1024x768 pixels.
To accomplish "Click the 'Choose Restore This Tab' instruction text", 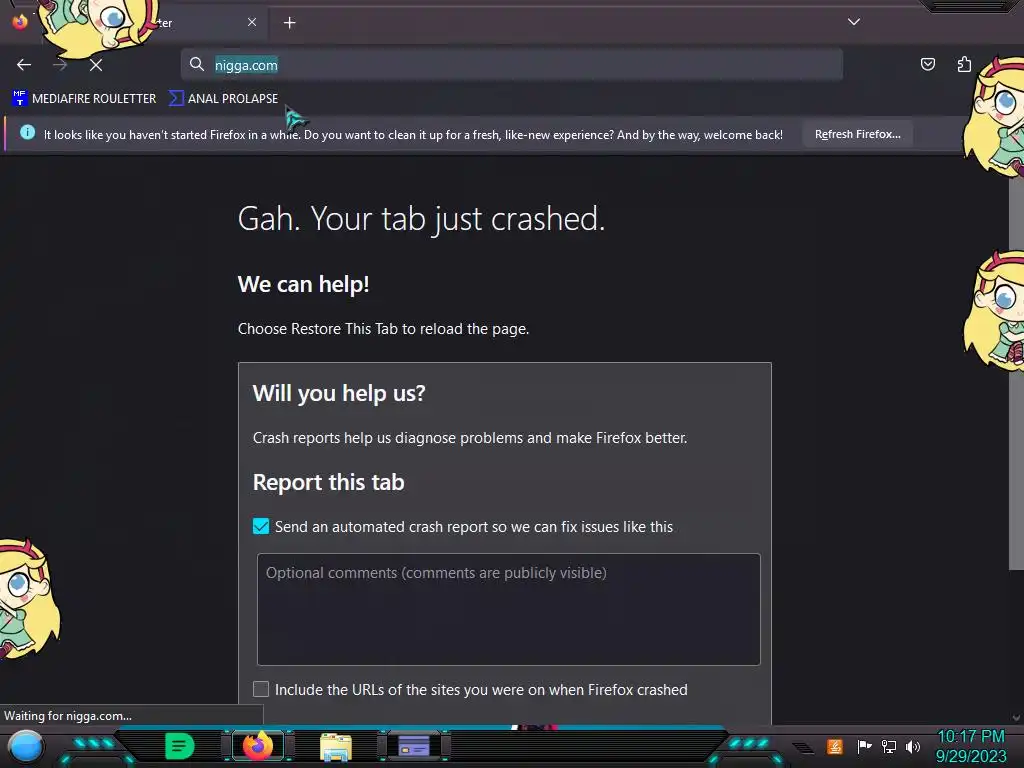I will 383,328.
